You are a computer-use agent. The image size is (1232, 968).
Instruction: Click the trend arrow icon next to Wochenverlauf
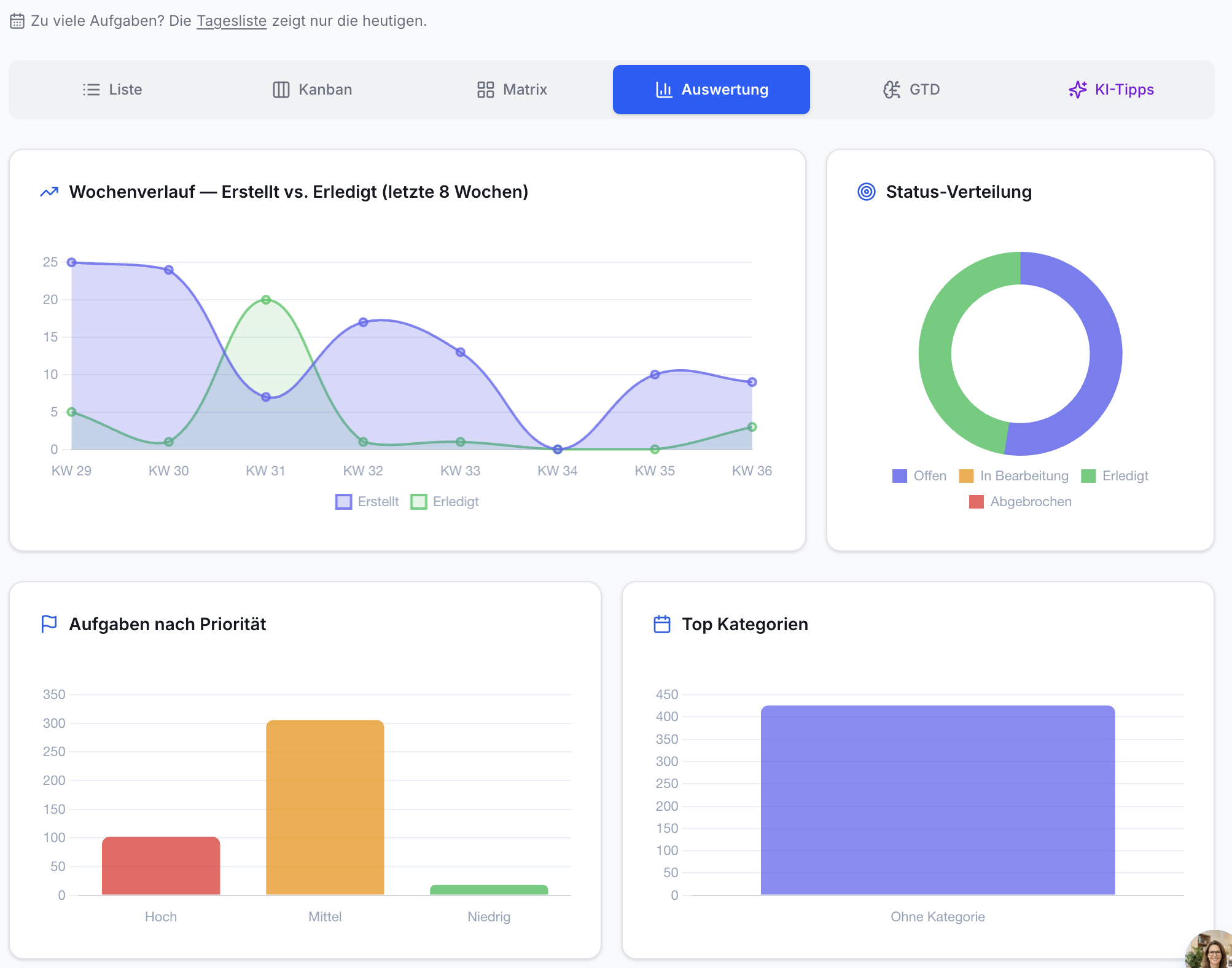[x=49, y=192]
